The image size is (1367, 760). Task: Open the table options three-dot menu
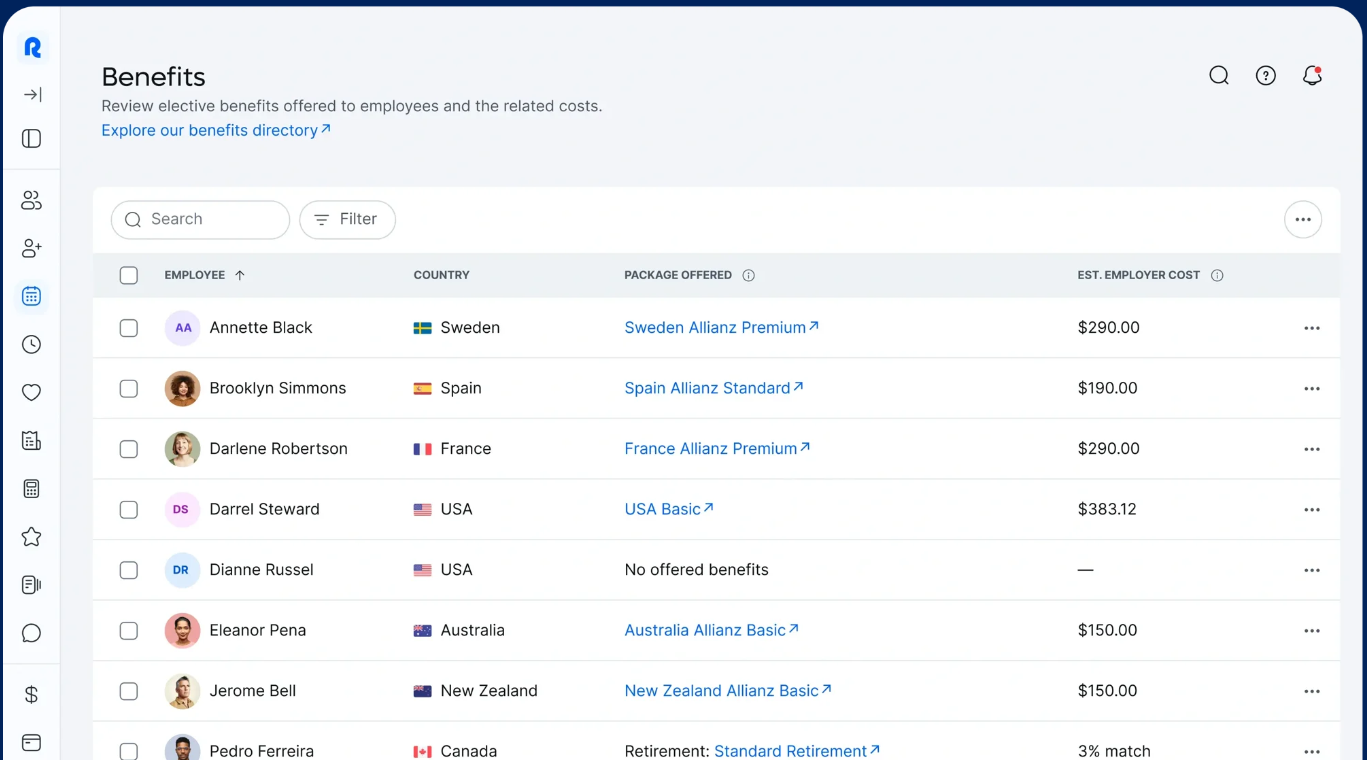[1302, 220]
